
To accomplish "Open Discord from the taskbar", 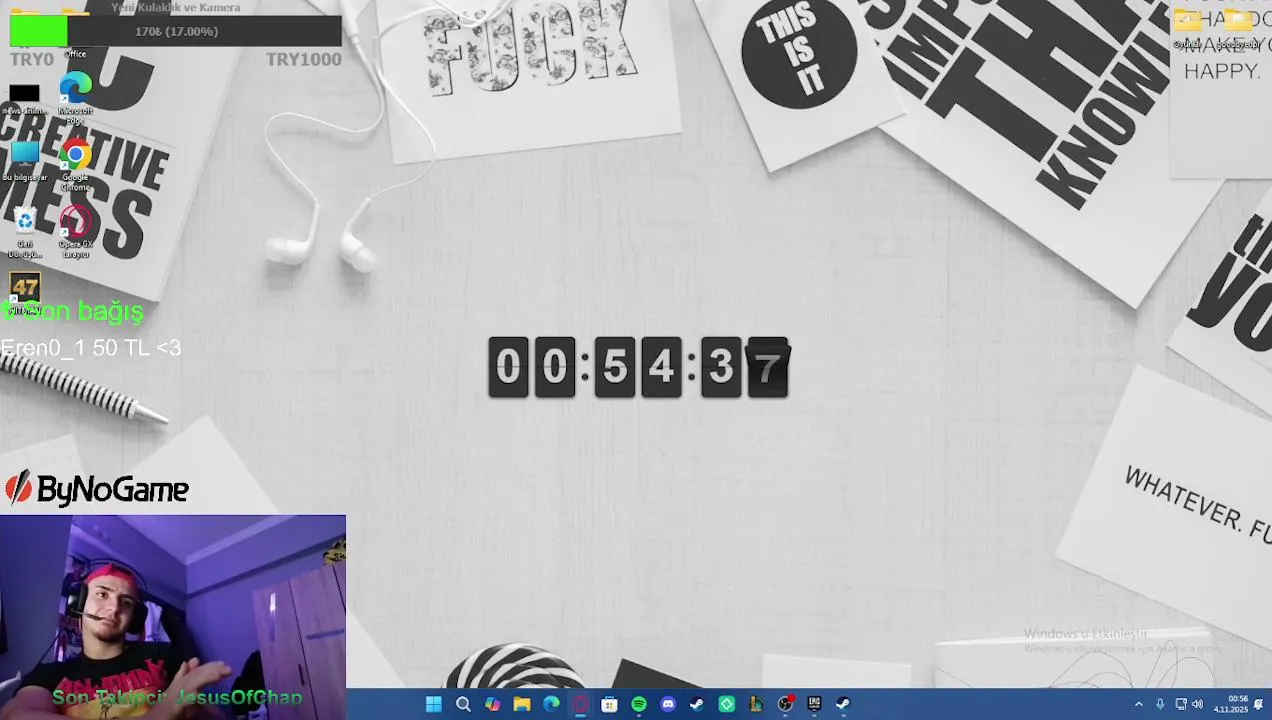I will click(668, 704).
